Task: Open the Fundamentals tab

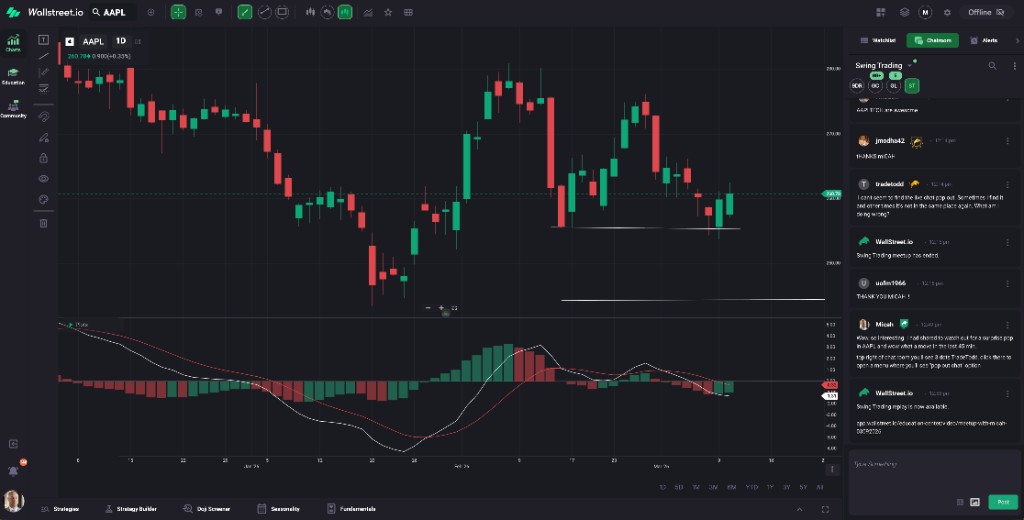Action: pos(351,509)
